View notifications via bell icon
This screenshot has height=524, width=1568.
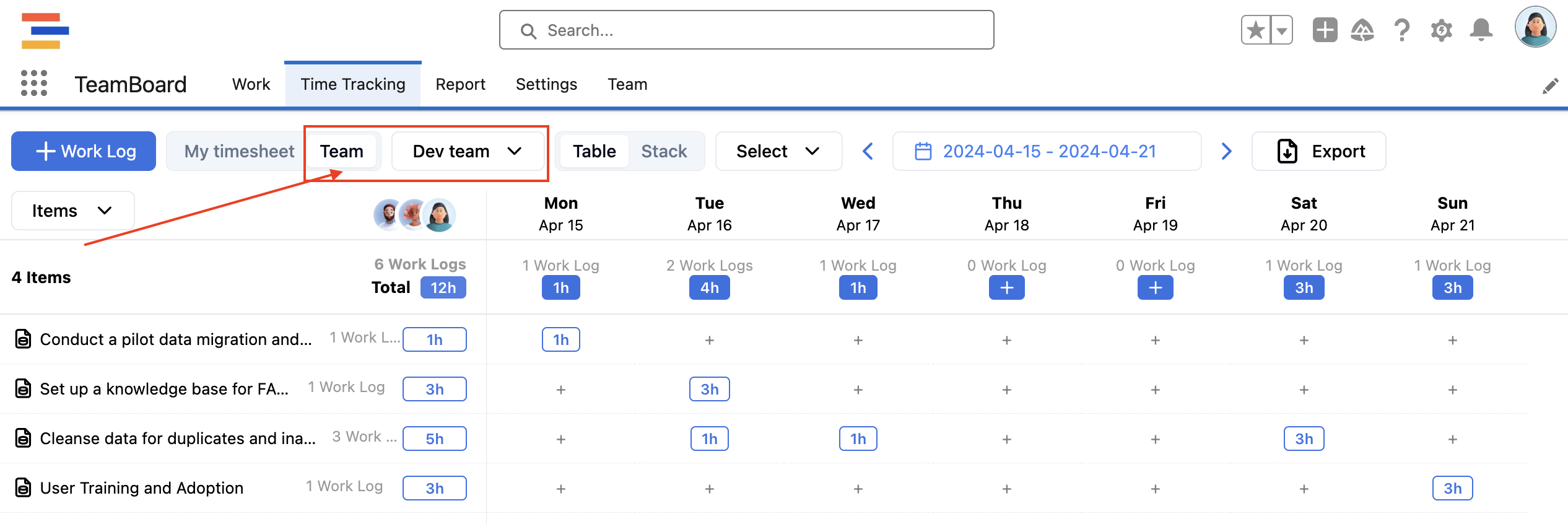pos(1481,30)
